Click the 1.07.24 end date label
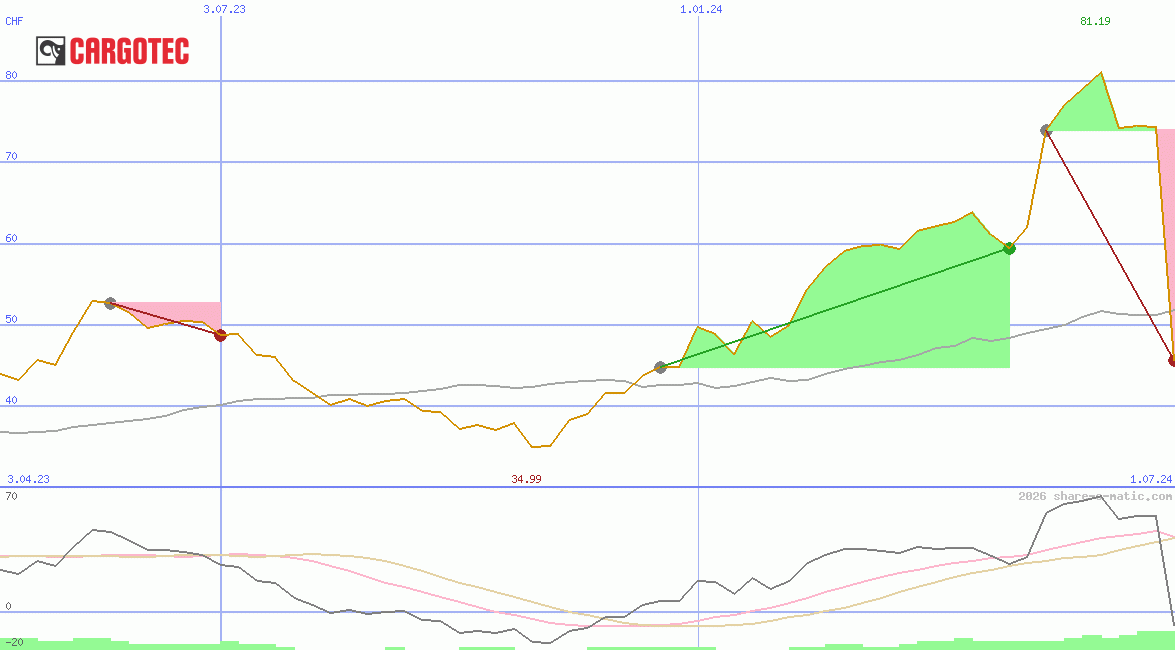1175x650 pixels. tap(1150, 479)
